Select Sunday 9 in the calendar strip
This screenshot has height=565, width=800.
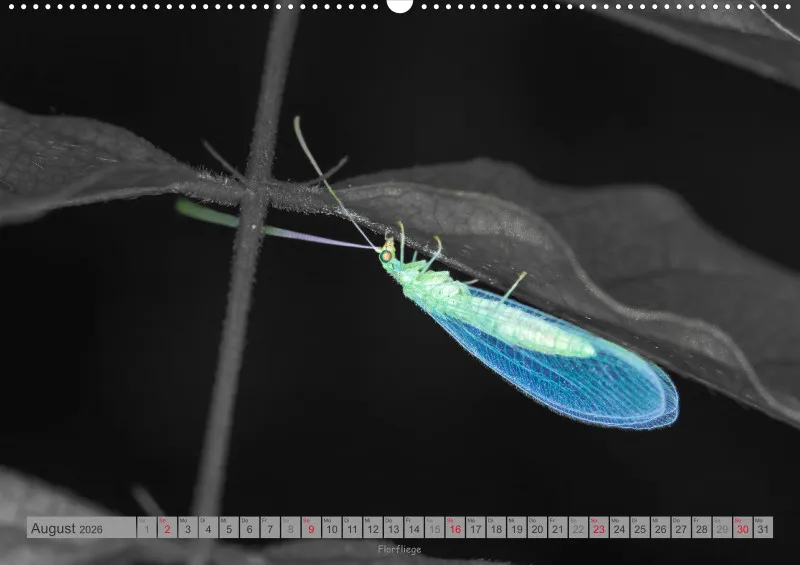pos(311,527)
